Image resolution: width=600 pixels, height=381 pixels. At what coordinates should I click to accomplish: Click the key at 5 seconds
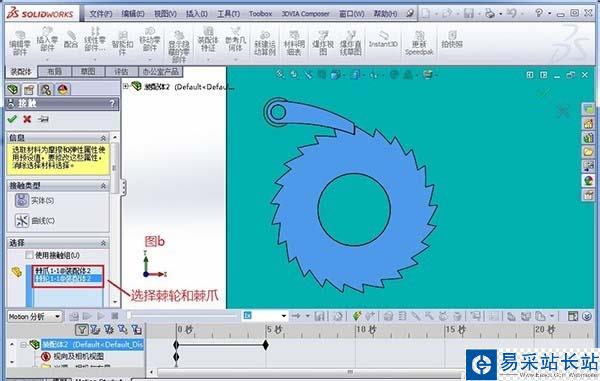pos(266,345)
